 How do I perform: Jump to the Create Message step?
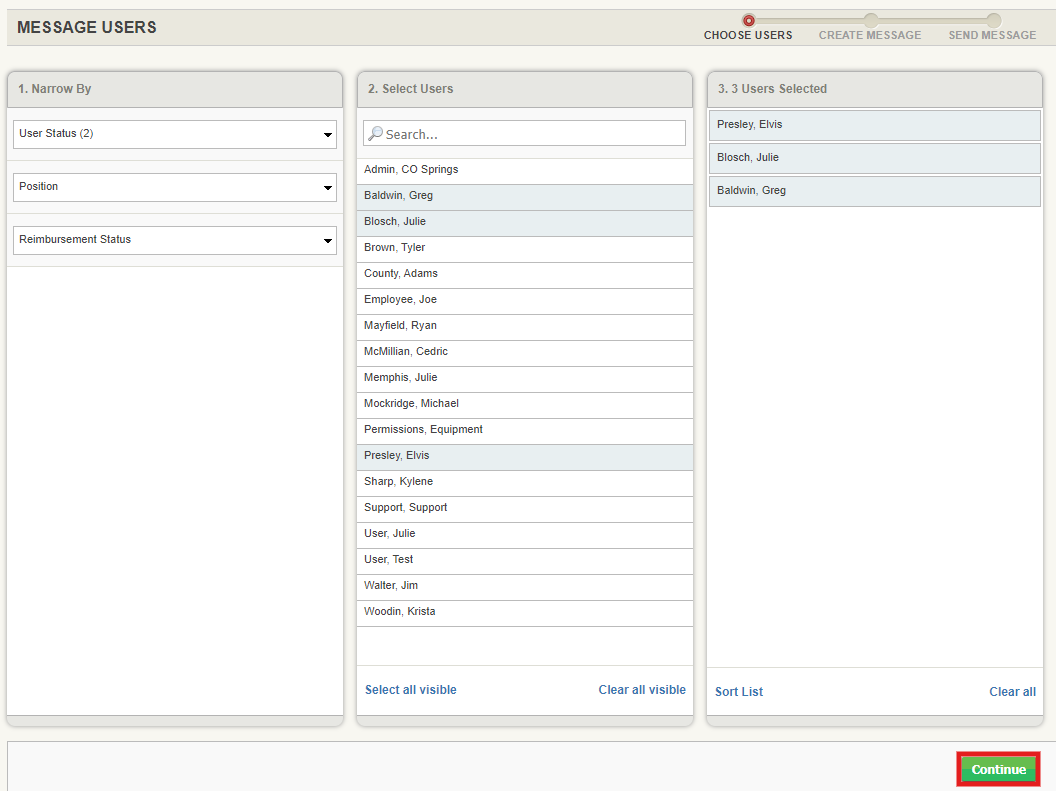coord(870,28)
